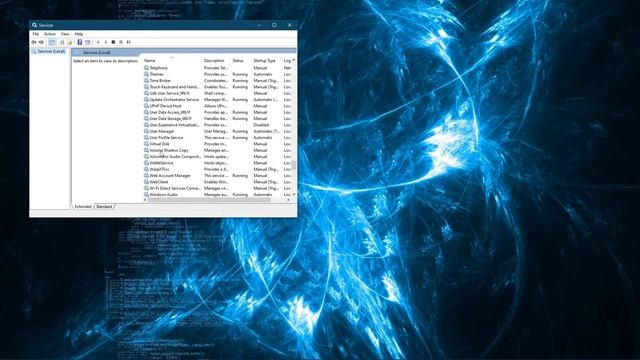Screen dimensions: 640x360
Task: Click the vertical scrollbar thumb
Action: point(294,165)
